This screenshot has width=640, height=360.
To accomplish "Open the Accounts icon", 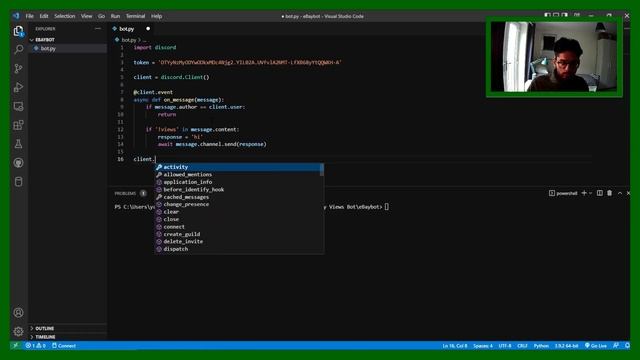I will click(18, 313).
